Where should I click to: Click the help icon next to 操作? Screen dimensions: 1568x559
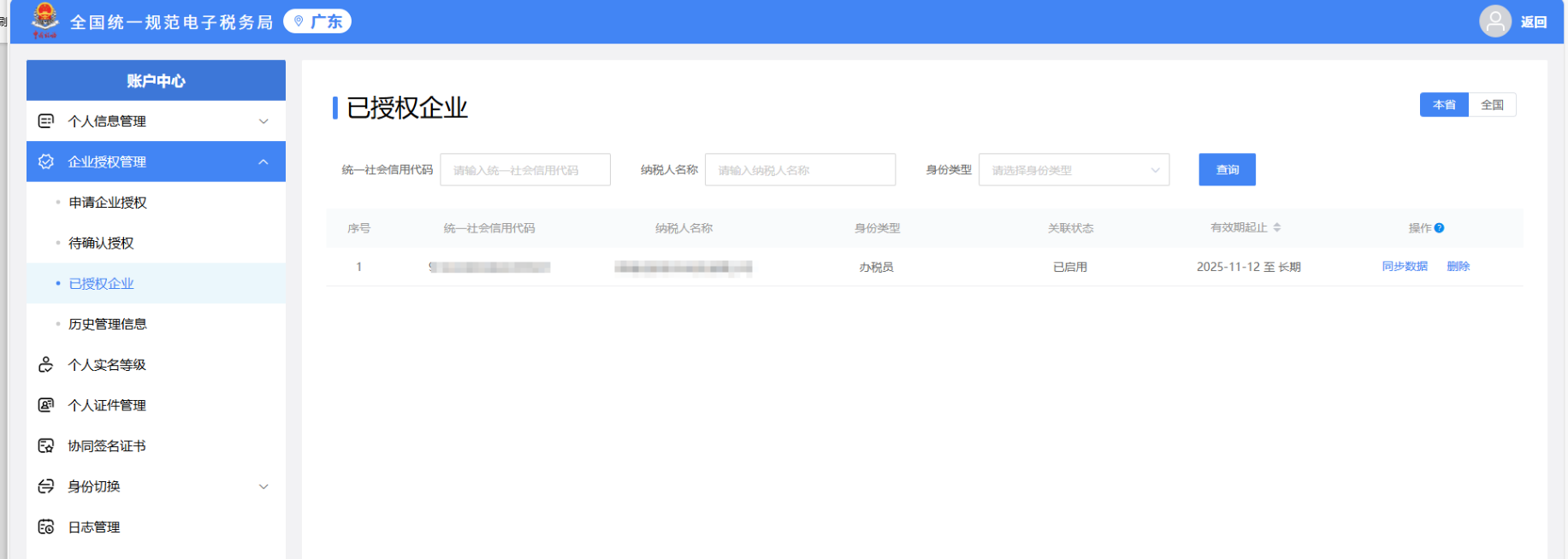pyautogui.click(x=1439, y=228)
